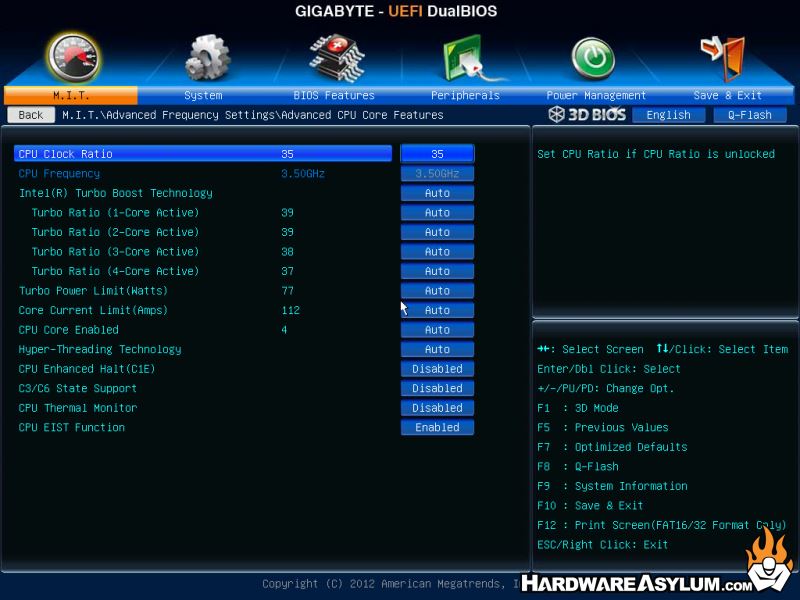Click 'F7 : Optimized Defaults' help line
Viewport: 800px width, 600px height.
pyautogui.click(x=612, y=447)
